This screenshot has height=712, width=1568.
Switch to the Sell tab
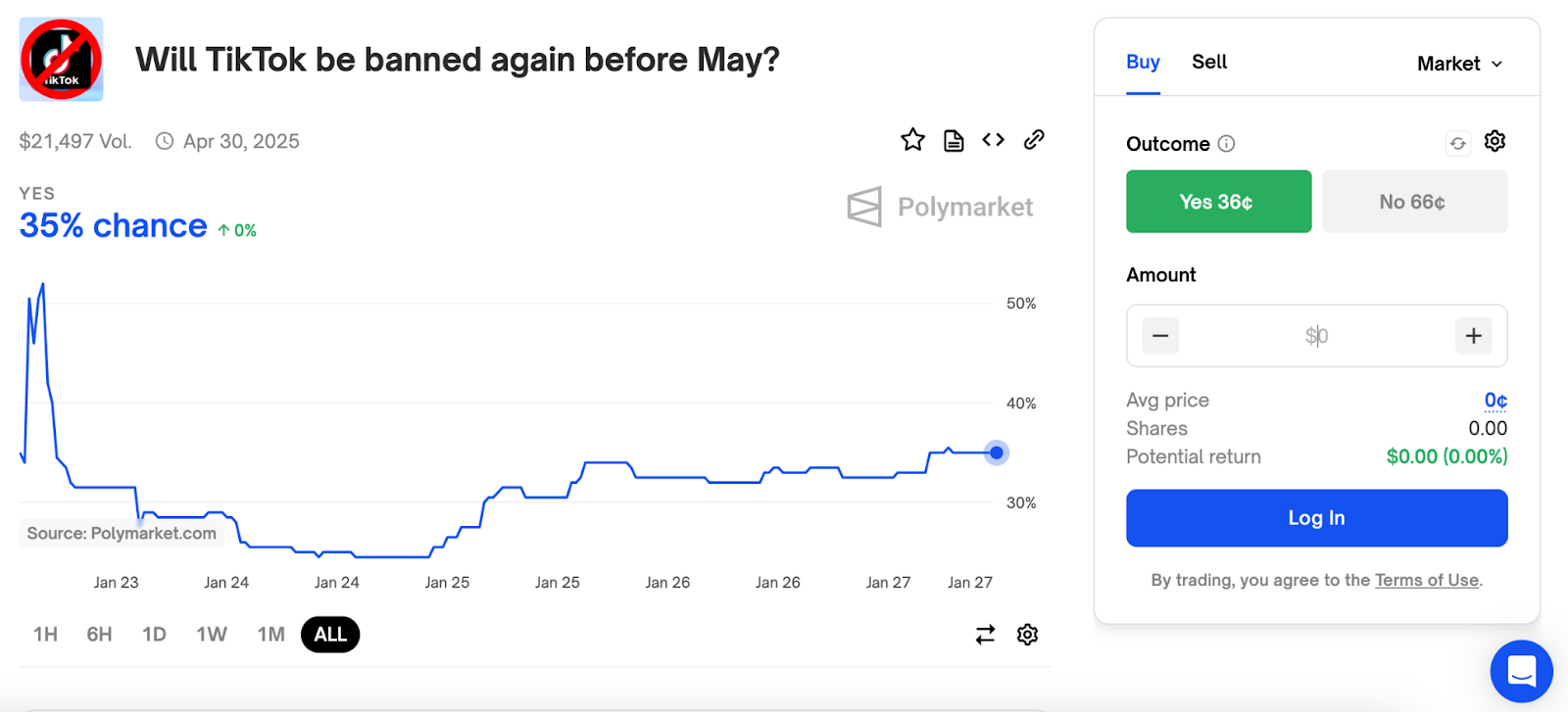(1209, 62)
